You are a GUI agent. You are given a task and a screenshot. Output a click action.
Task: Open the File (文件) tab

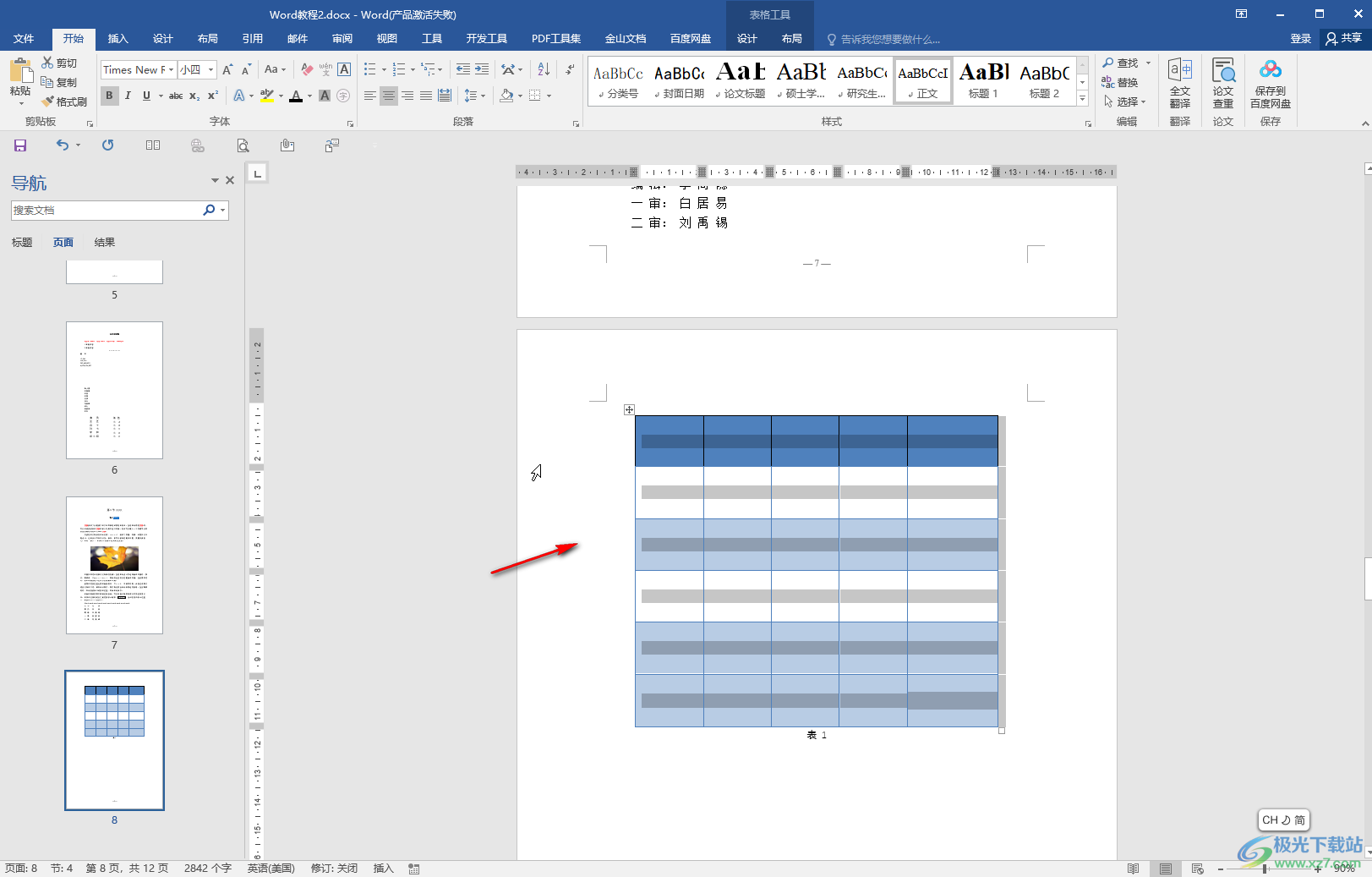24,38
